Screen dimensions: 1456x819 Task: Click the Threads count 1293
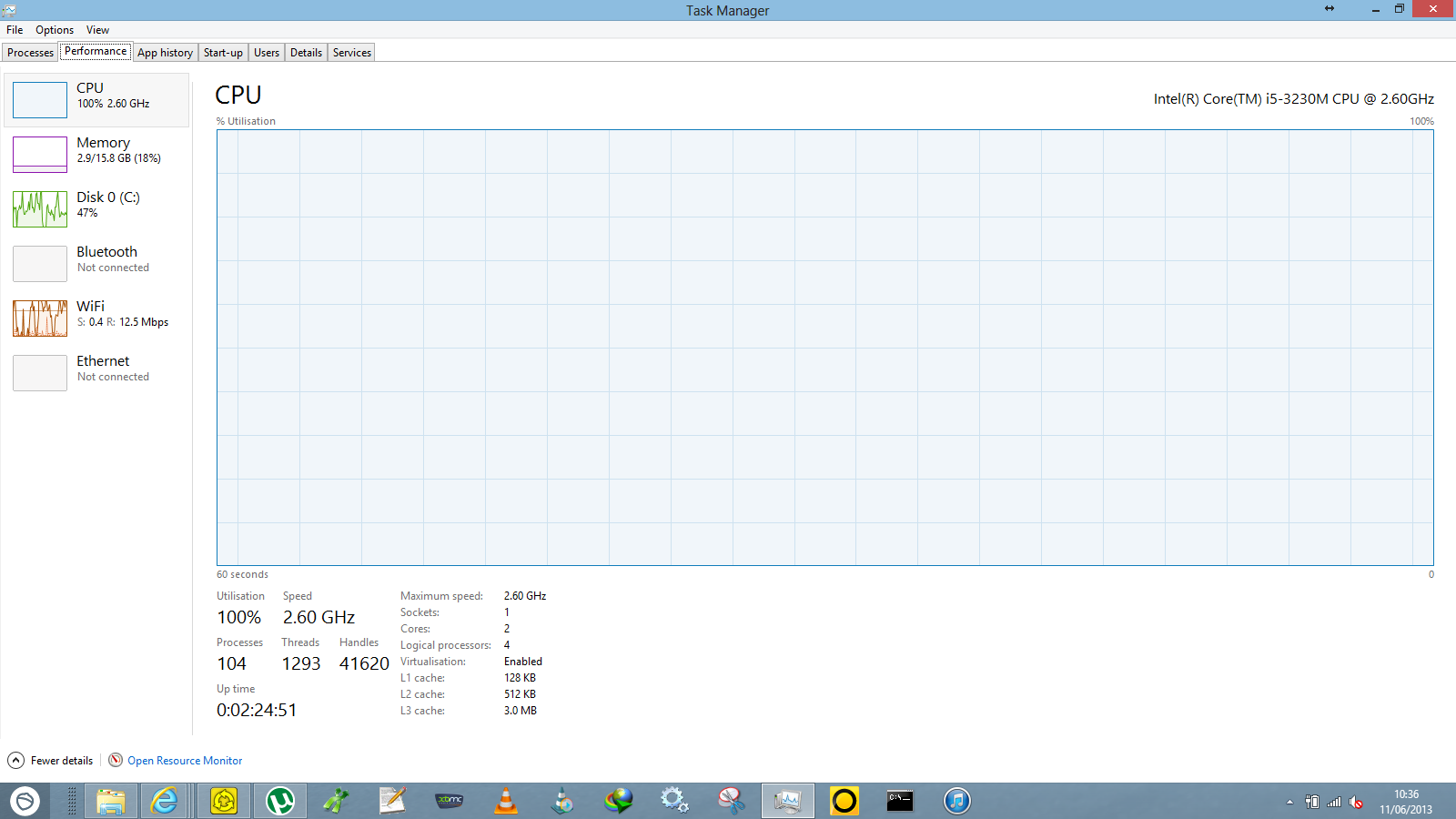click(301, 663)
